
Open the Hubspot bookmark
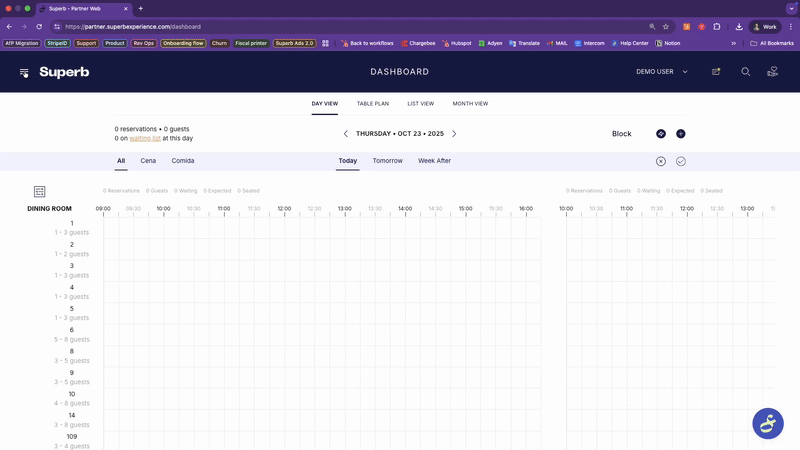tap(457, 43)
